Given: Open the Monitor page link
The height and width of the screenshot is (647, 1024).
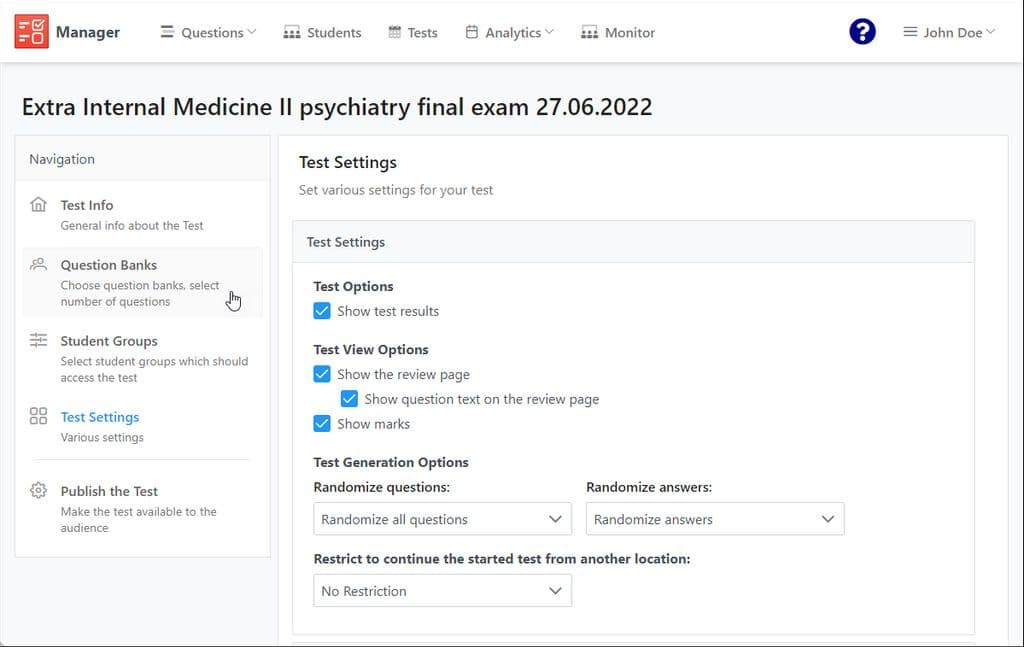Looking at the screenshot, I should [x=618, y=32].
